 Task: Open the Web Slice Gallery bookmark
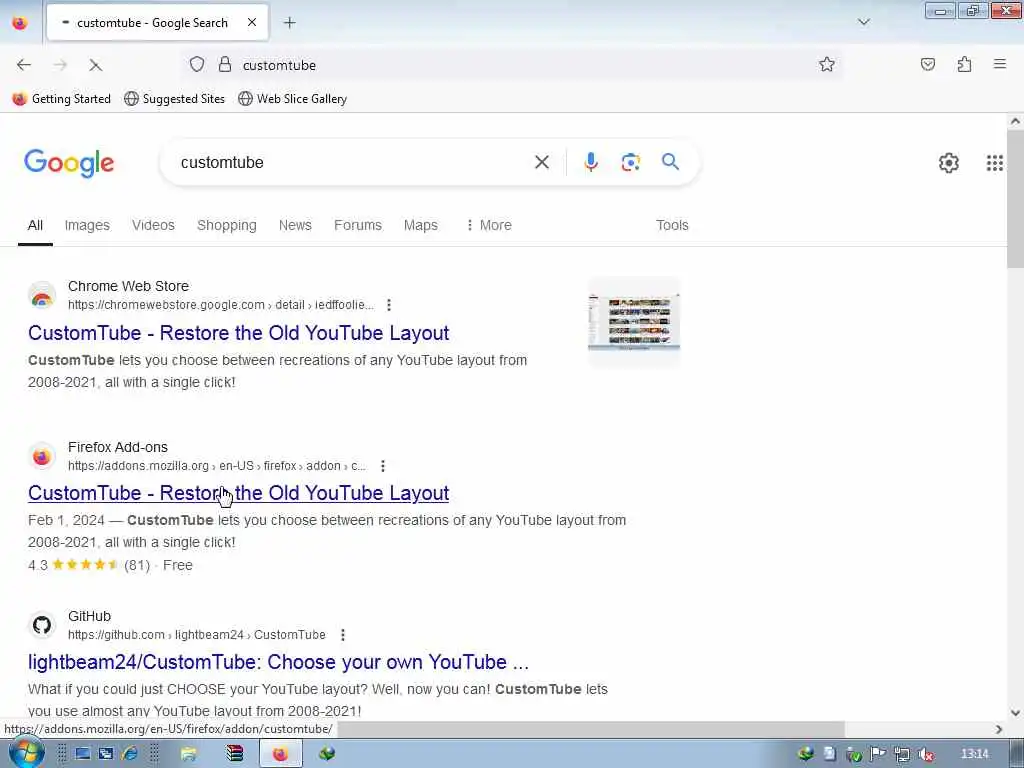[x=293, y=99]
